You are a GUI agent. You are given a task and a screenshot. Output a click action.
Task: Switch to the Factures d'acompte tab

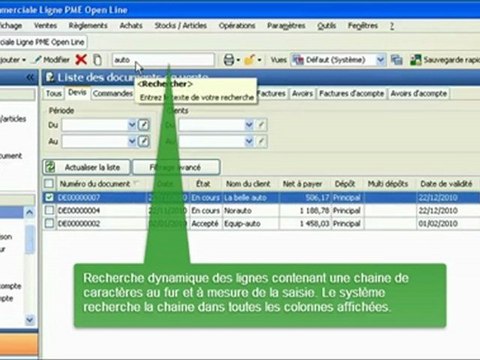pyautogui.click(x=352, y=94)
